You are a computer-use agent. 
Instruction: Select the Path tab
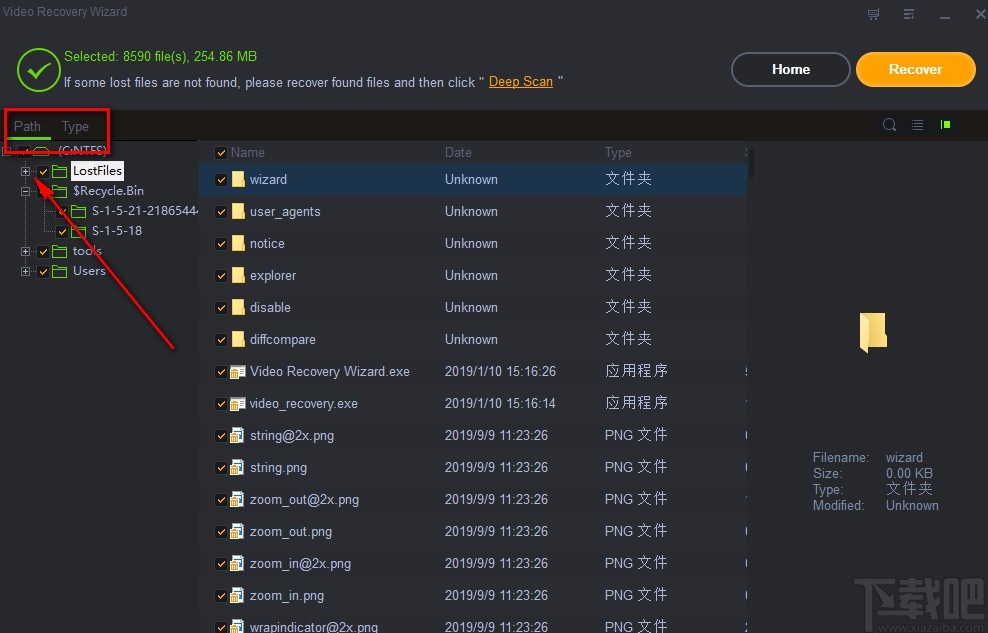pyautogui.click(x=27, y=126)
